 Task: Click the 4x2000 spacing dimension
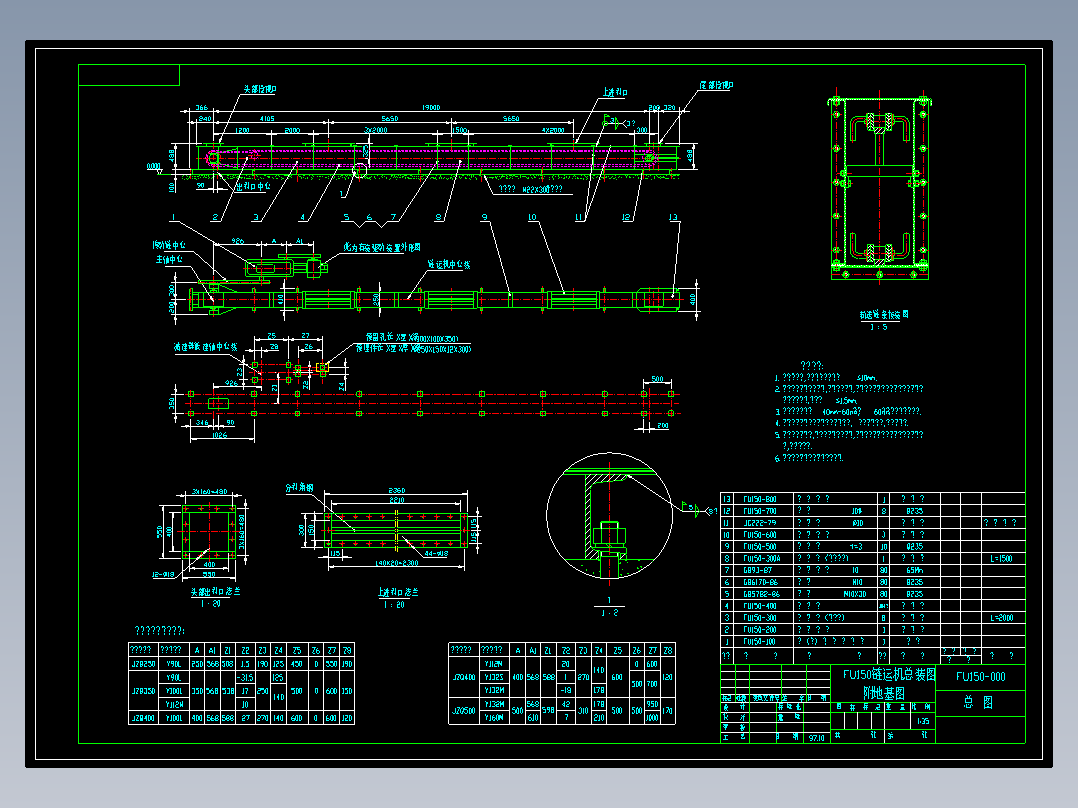pyautogui.click(x=553, y=130)
